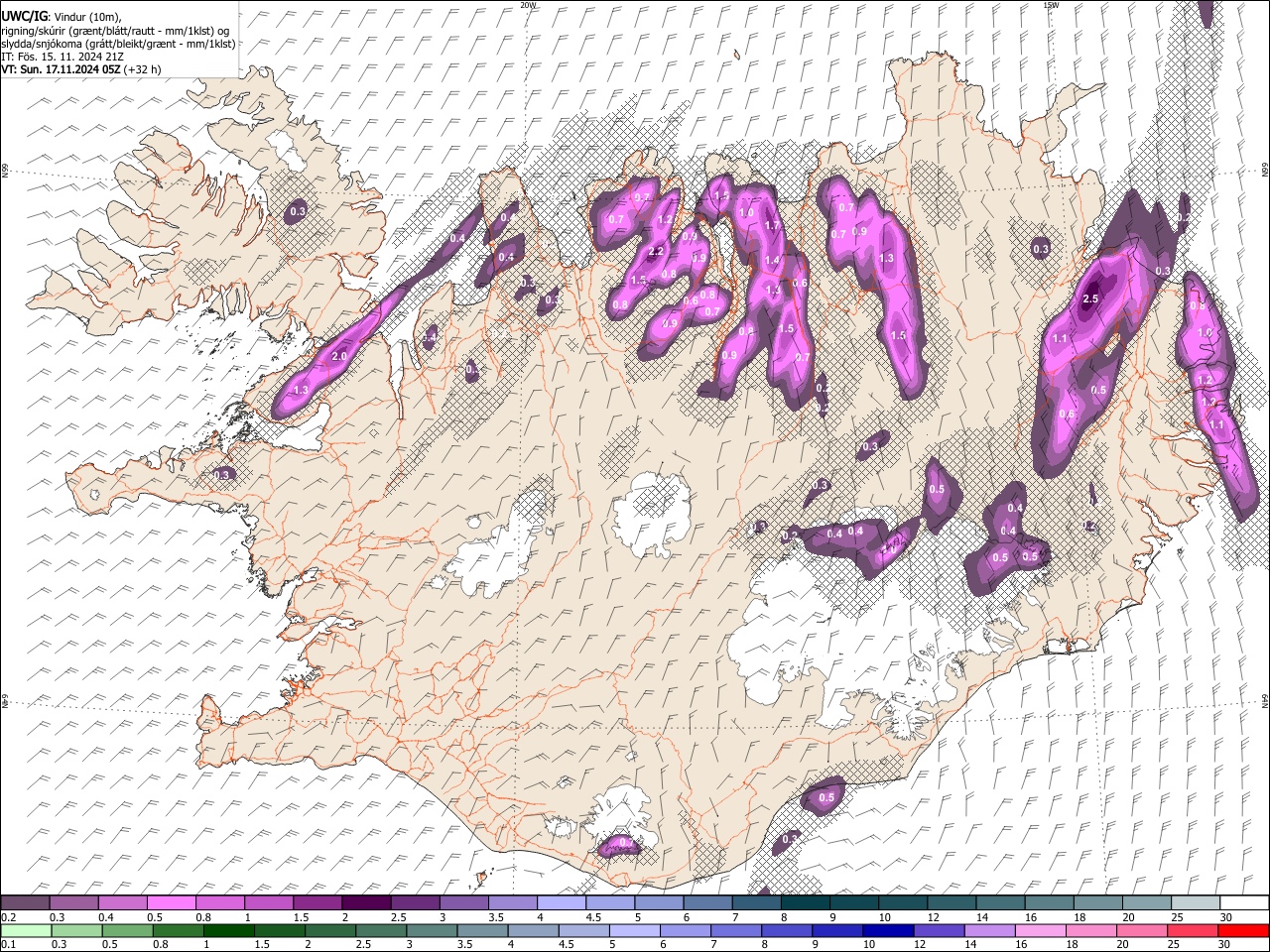
Task: Select the rain-scale swatch starting at 7
Action: pyautogui.click(x=735, y=930)
